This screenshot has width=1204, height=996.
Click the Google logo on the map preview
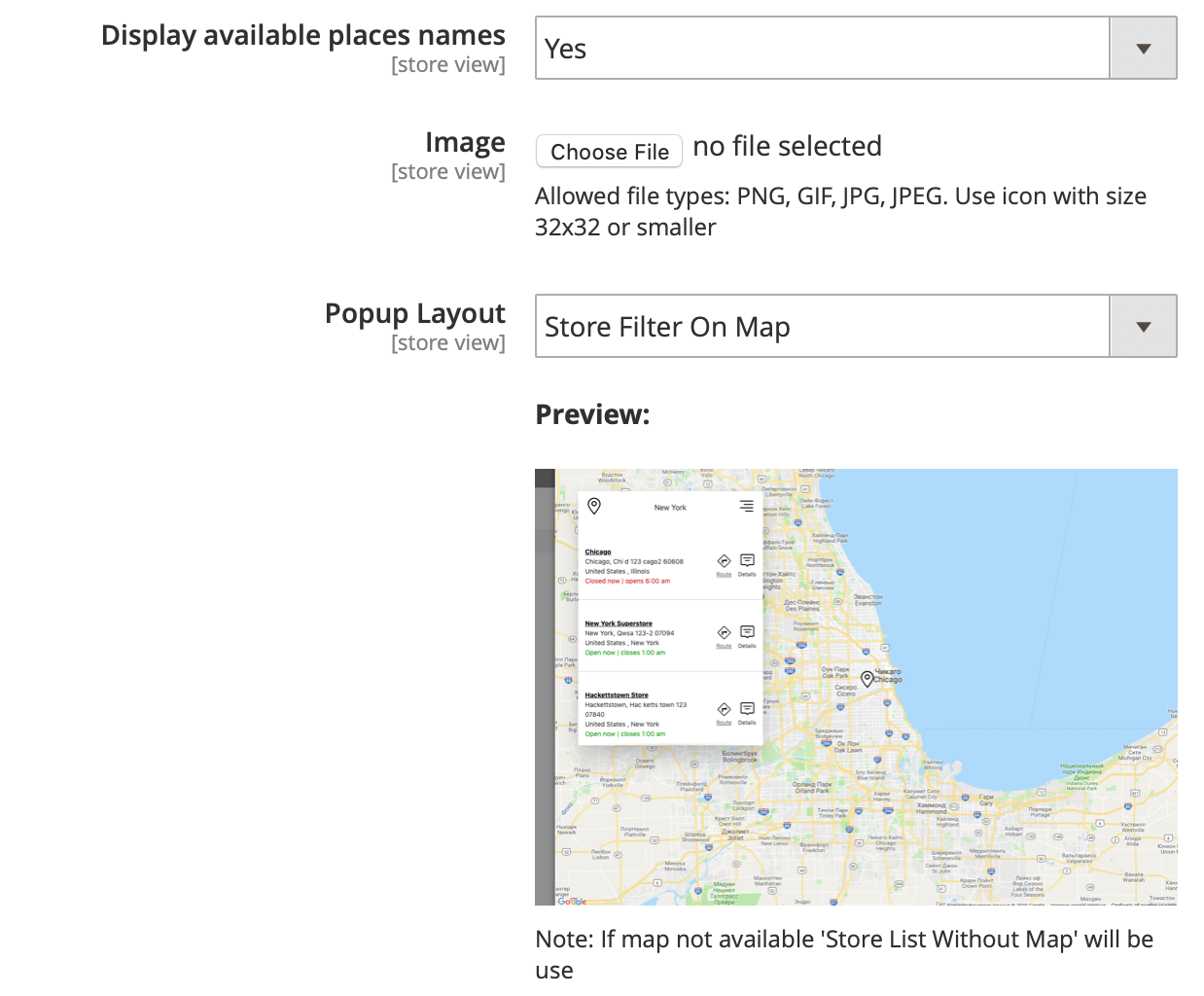[x=572, y=901]
